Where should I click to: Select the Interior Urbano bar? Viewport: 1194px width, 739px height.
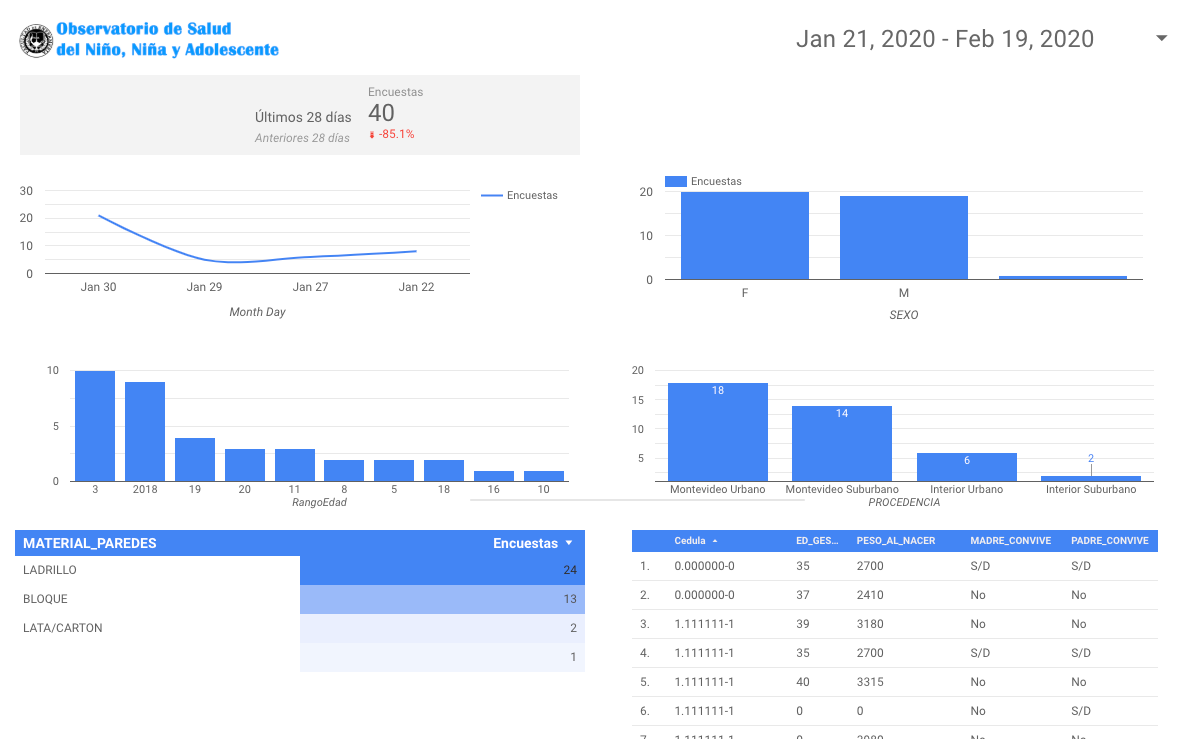966,467
